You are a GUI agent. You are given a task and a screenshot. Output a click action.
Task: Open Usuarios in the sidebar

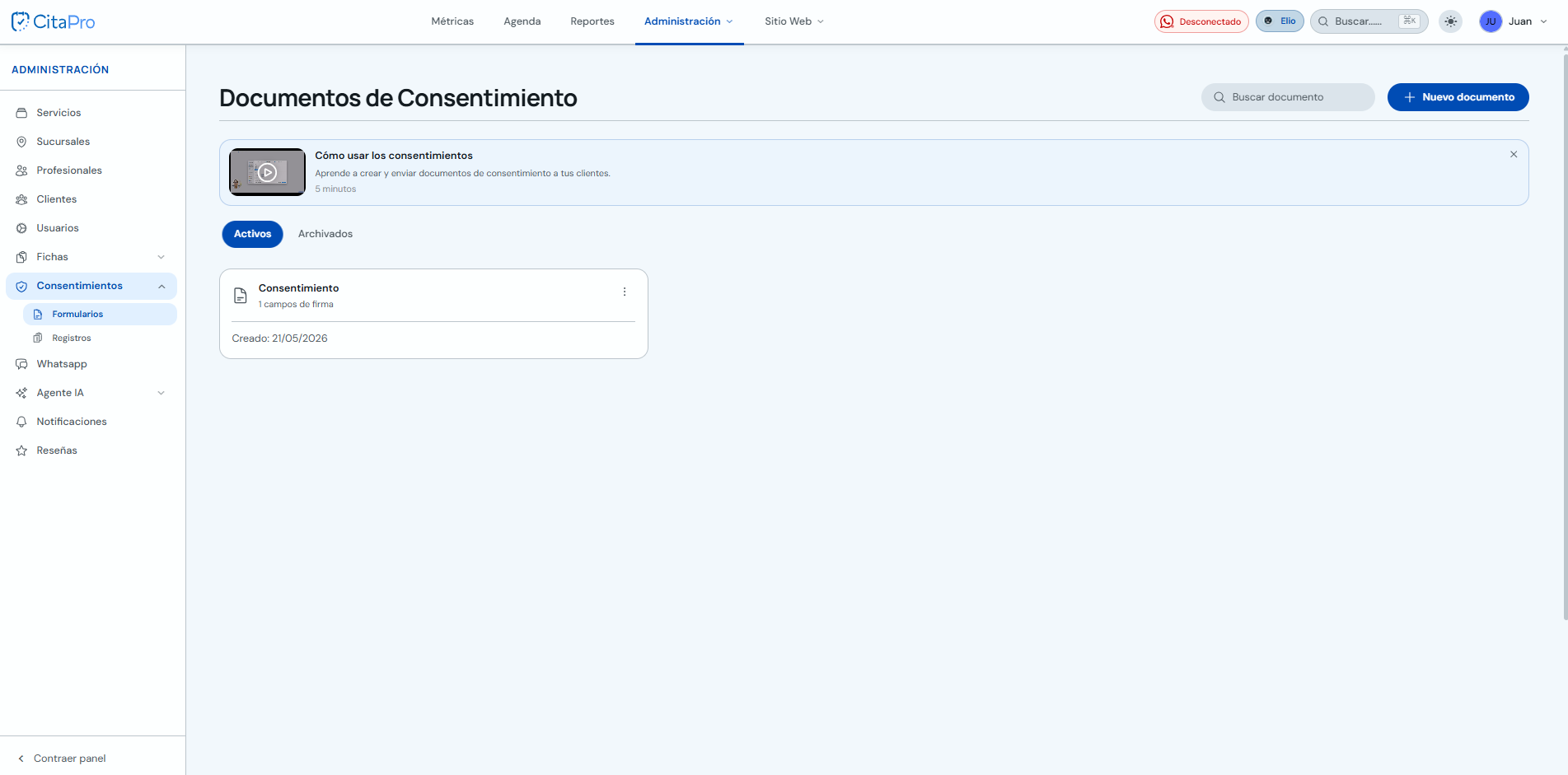[91, 228]
